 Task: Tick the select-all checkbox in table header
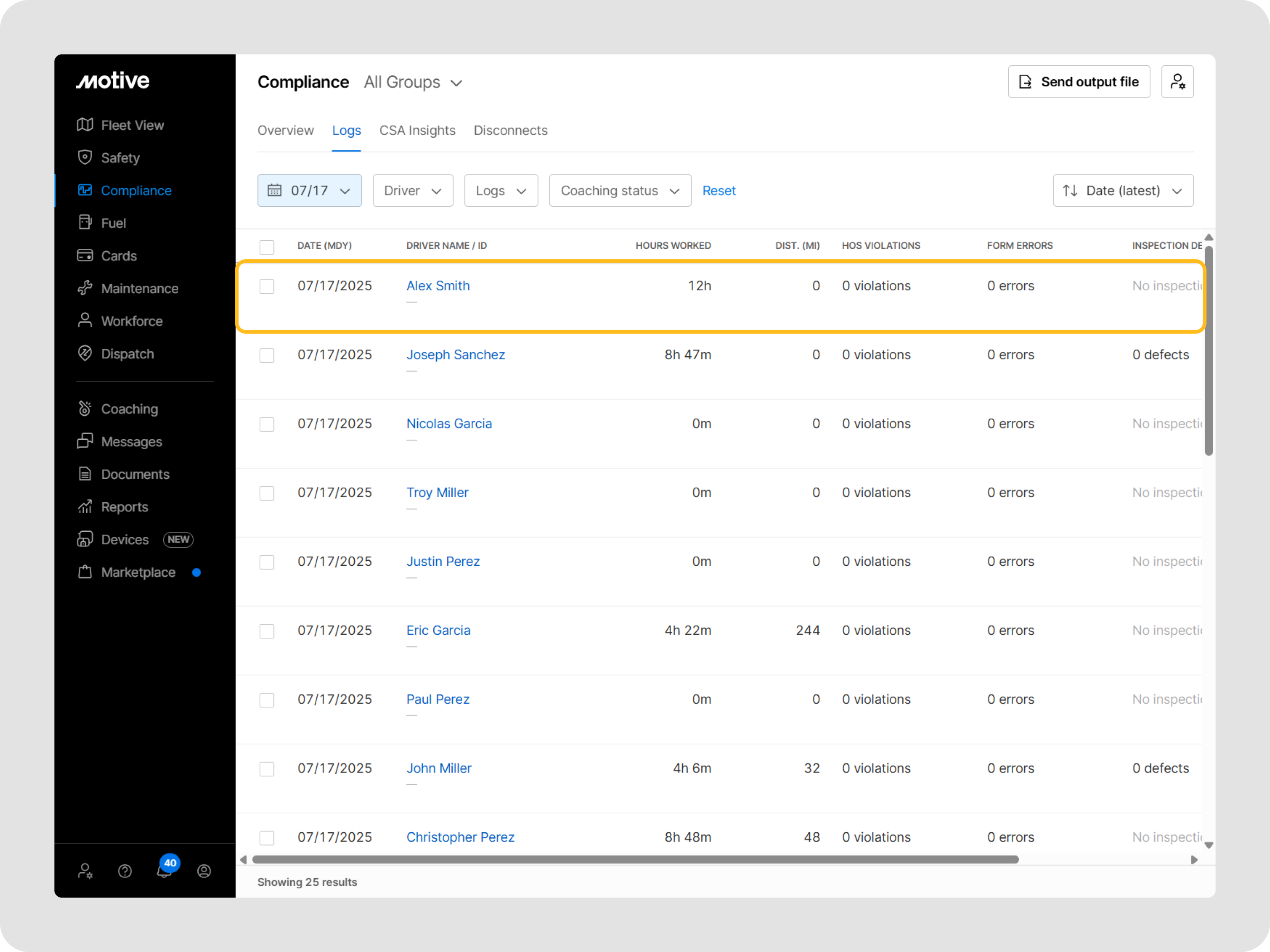pos(267,247)
